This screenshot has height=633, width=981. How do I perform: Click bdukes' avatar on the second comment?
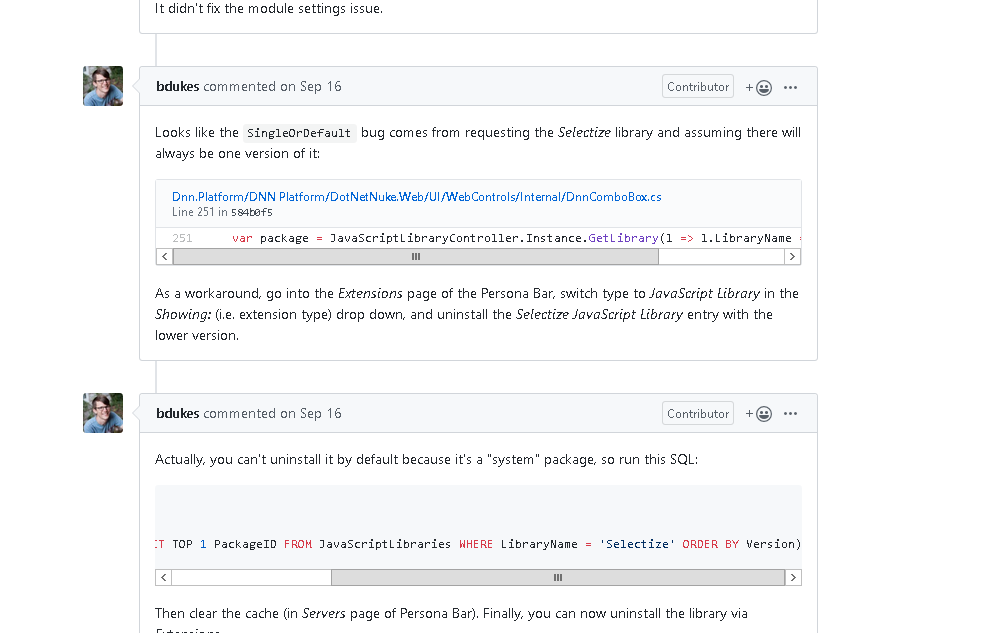[102, 412]
